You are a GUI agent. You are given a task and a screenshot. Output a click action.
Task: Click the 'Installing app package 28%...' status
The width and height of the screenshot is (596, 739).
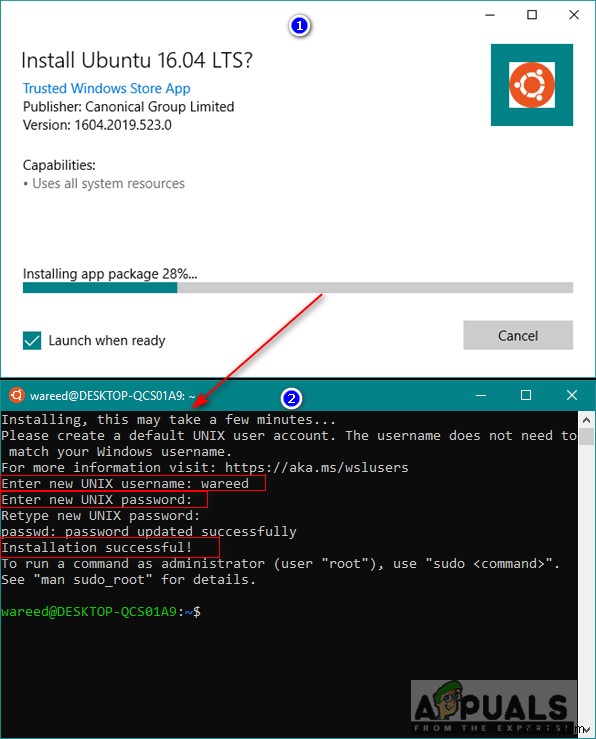(x=110, y=274)
